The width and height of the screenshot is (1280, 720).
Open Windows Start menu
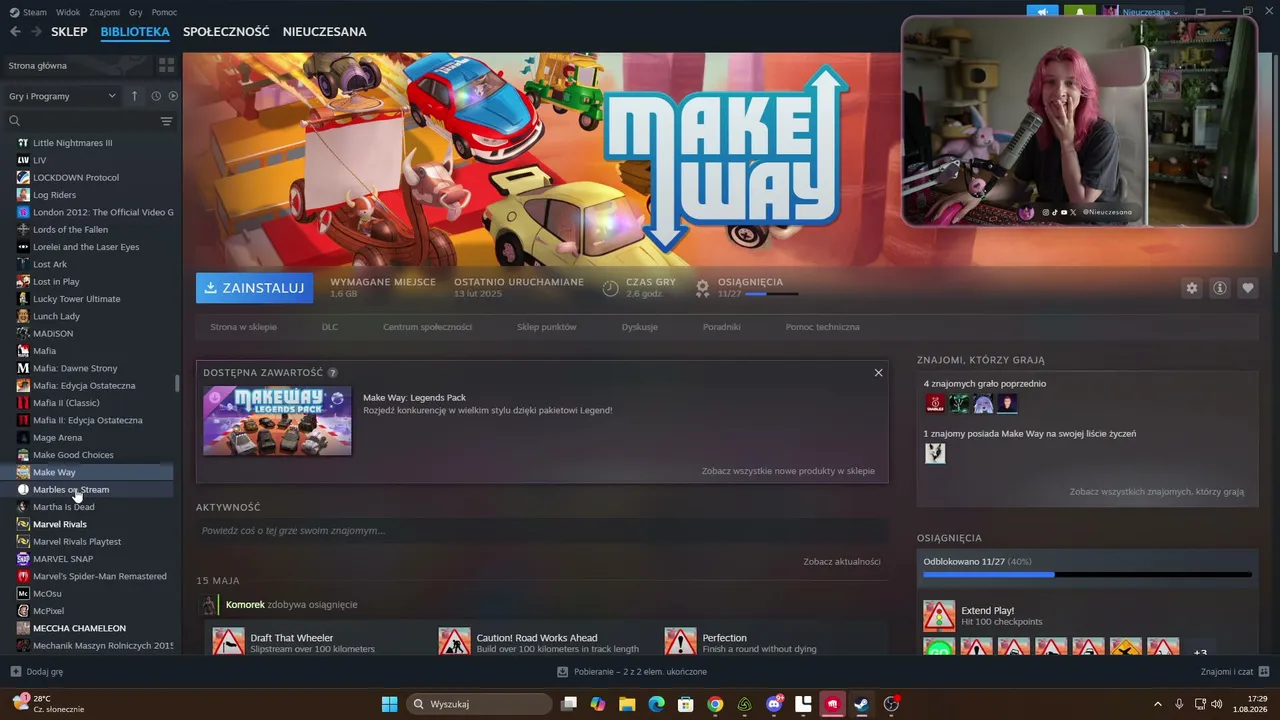(389, 704)
